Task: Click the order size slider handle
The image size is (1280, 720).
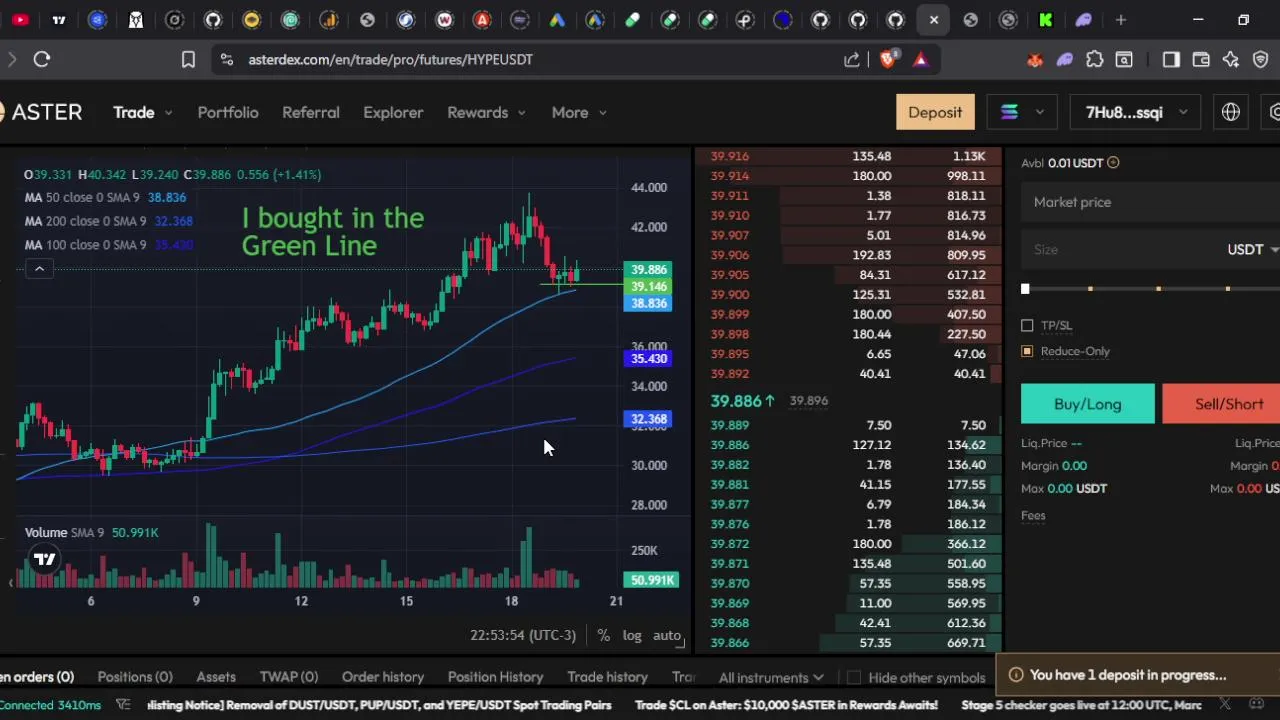Action: 1025,289
